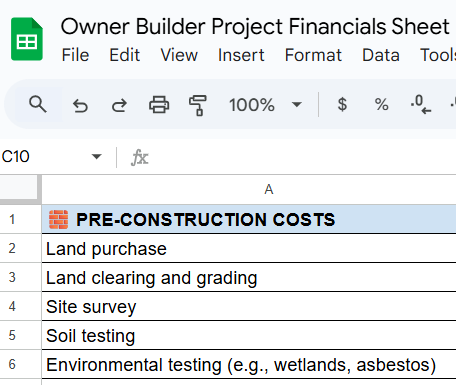This screenshot has width=456, height=385.
Task: Select the Land purchase cell
Action: [249, 248]
